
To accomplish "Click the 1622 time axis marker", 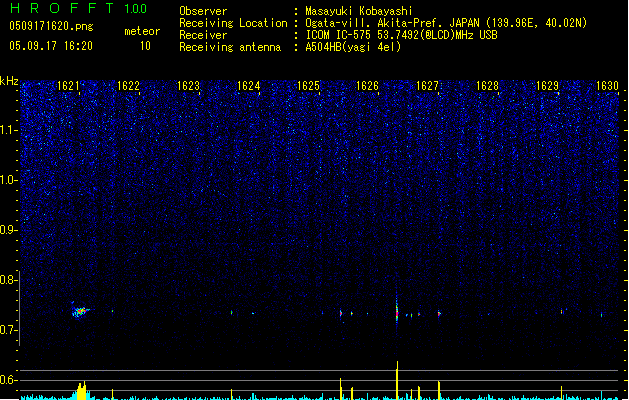I will click(128, 86).
